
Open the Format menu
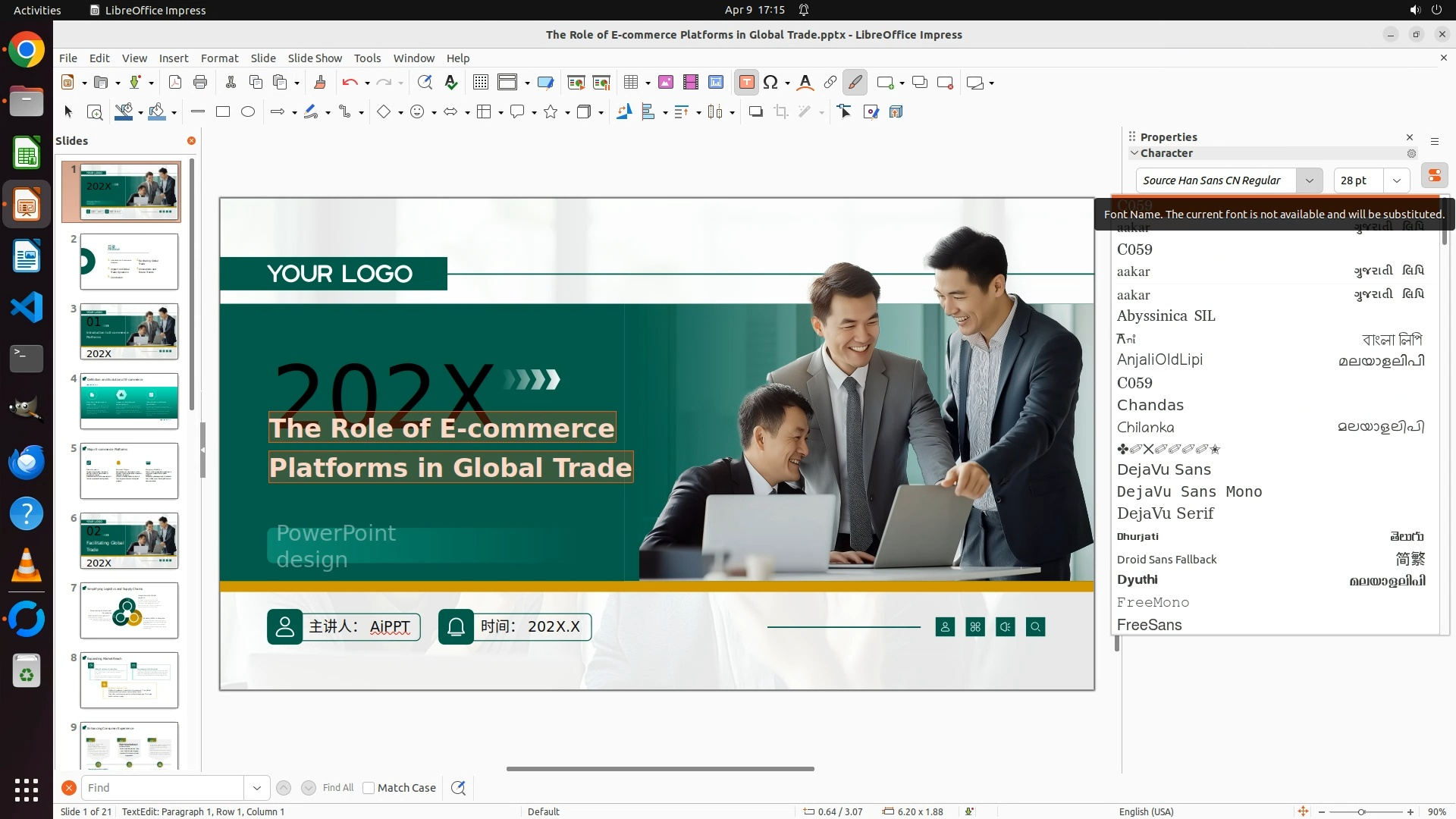219,58
